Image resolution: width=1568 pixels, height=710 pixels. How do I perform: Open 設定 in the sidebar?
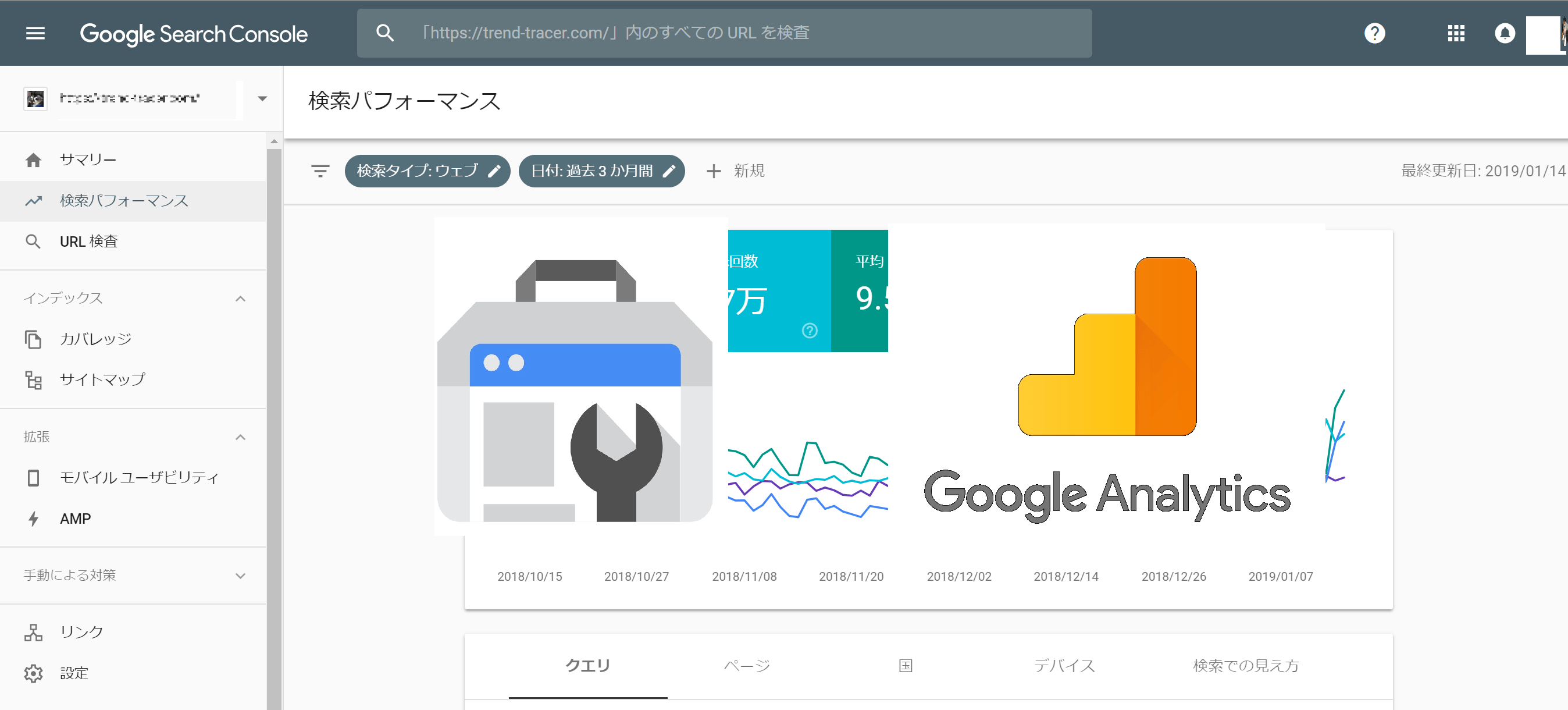[x=133, y=673]
